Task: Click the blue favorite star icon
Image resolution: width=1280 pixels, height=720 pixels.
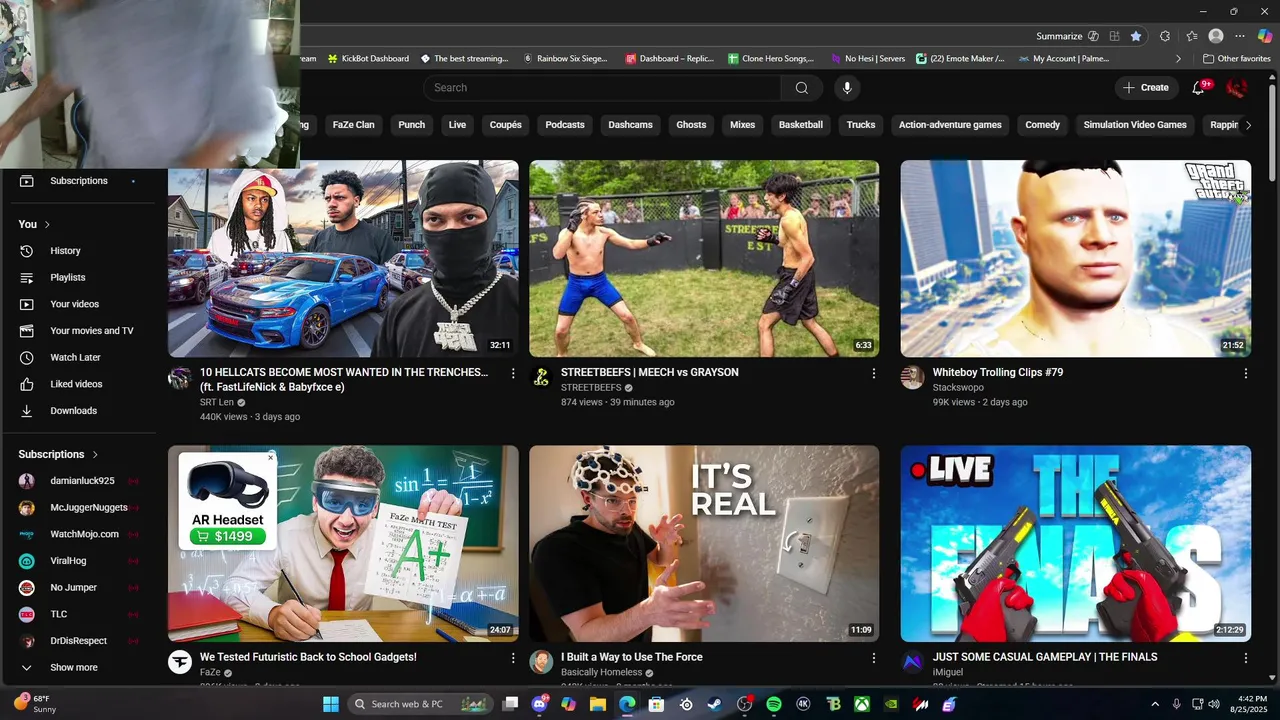Action: pyautogui.click(x=1136, y=36)
